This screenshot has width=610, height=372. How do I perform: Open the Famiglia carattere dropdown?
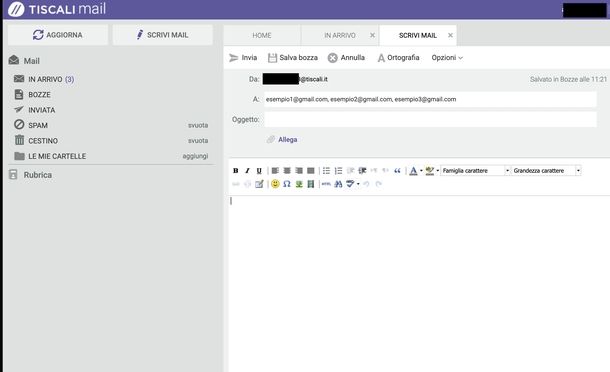tap(475, 170)
